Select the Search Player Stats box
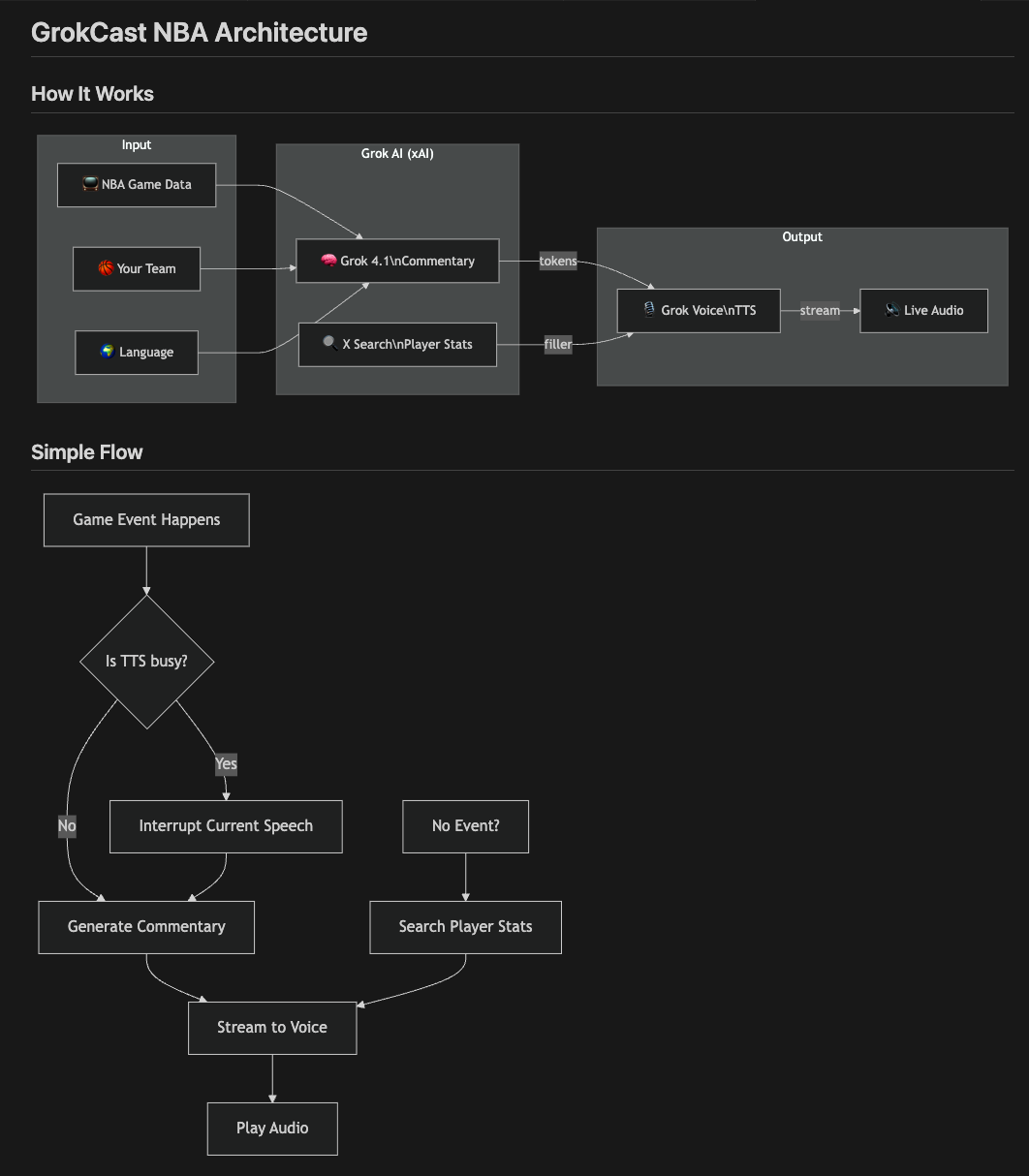1029x1176 pixels. 465,927
